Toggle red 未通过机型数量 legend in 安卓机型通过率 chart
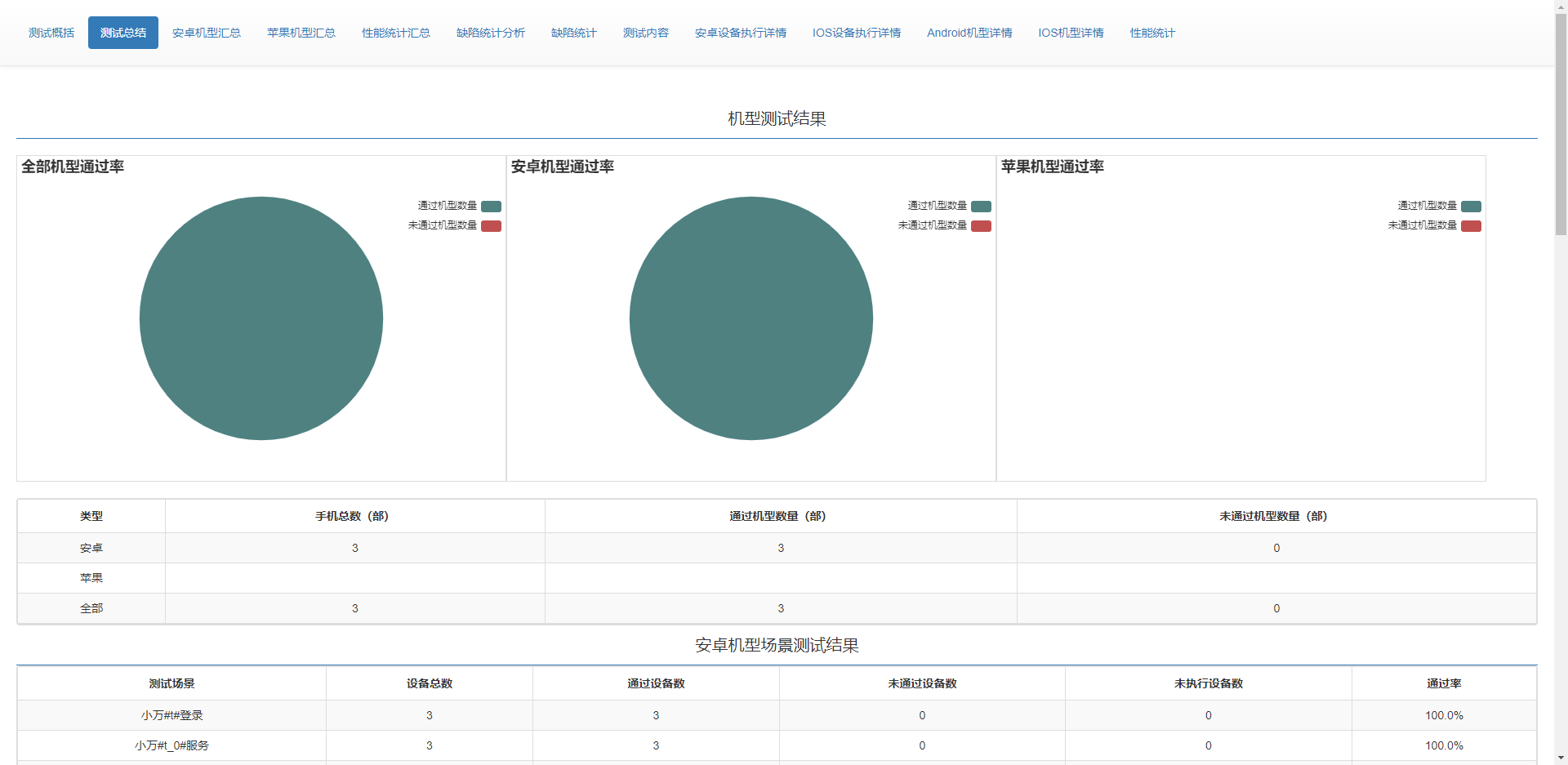This screenshot has width=1568, height=765. [x=981, y=226]
